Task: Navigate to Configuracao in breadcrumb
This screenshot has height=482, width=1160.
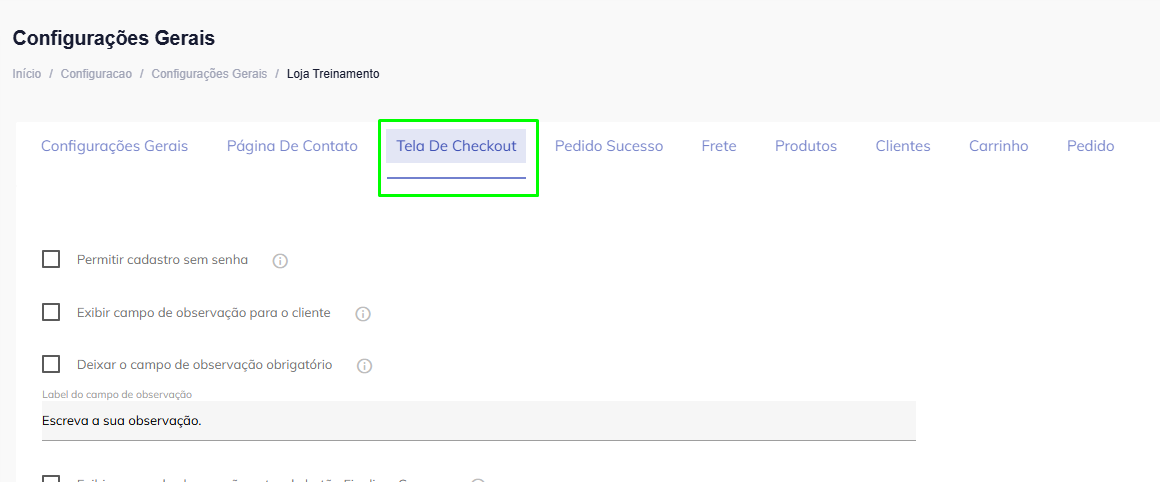Action: (x=96, y=74)
